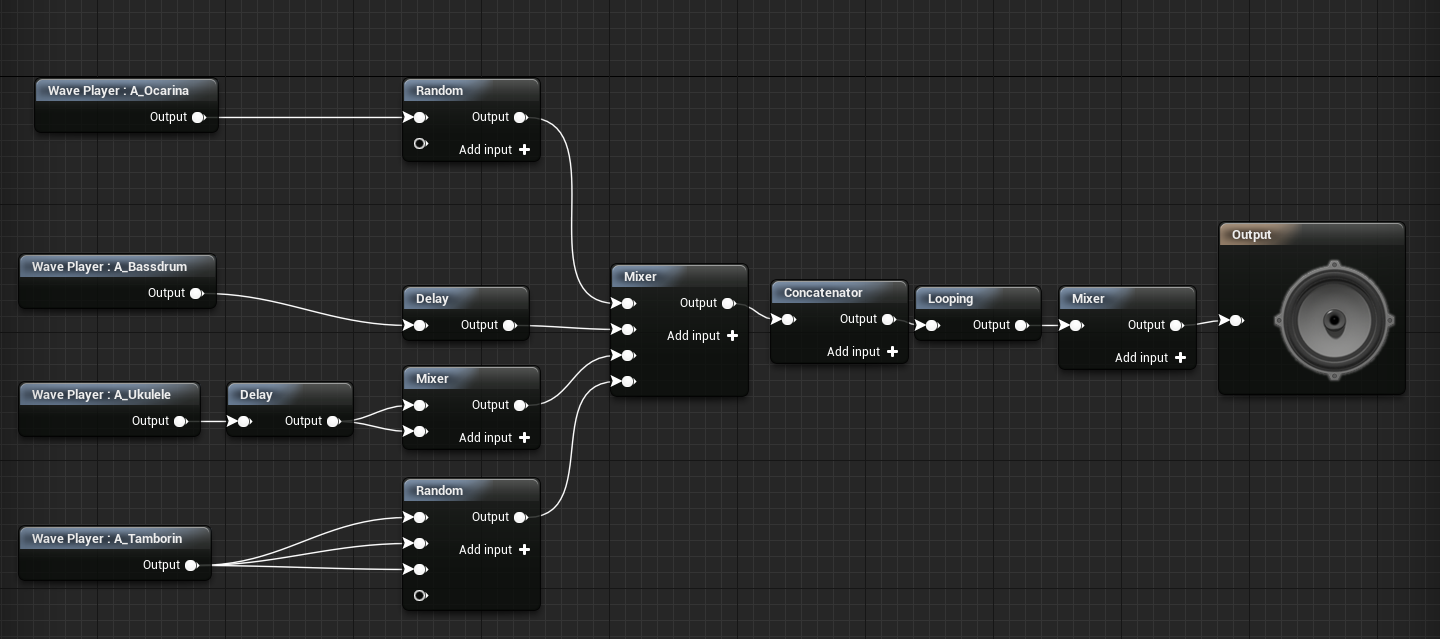The image size is (1440, 639).
Task: Select the unconnected input pin on the Ocarina Random node
Action: point(420,144)
